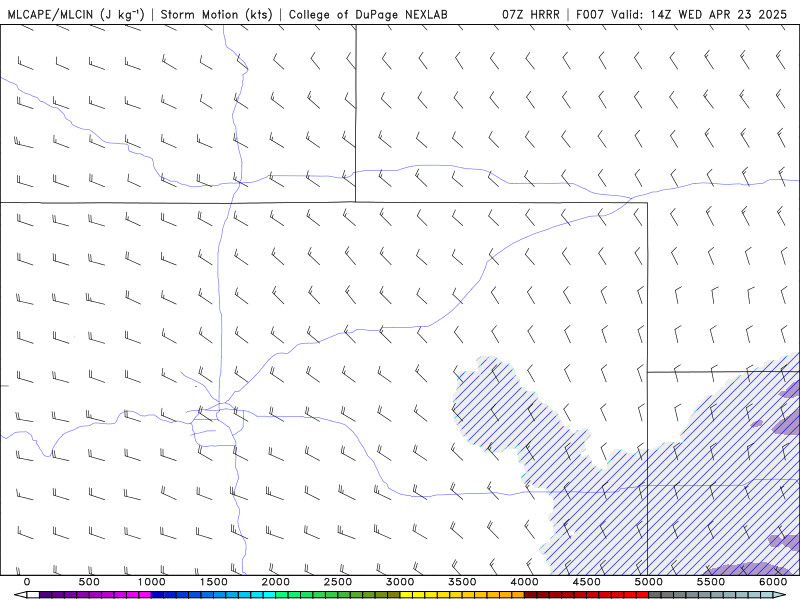This screenshot has height=600, width=800.
Task: Click the bright red swatch just before 5000
Action: [x=643, y=594]
